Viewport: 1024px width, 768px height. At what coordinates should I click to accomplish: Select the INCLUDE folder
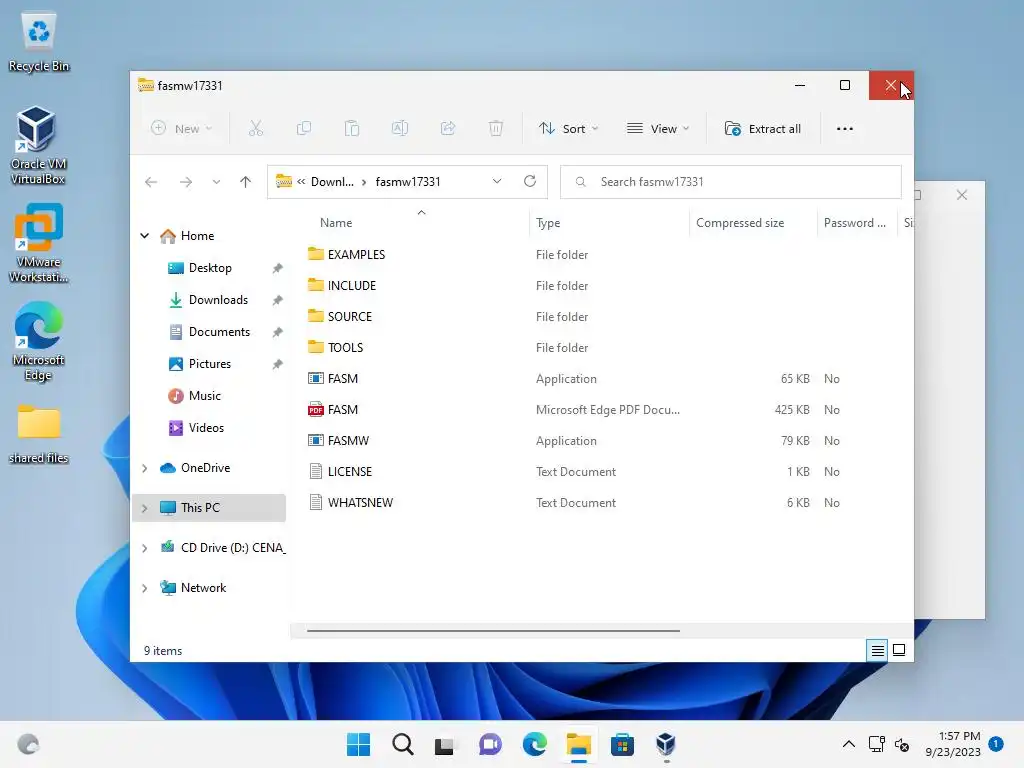[351, 285]
